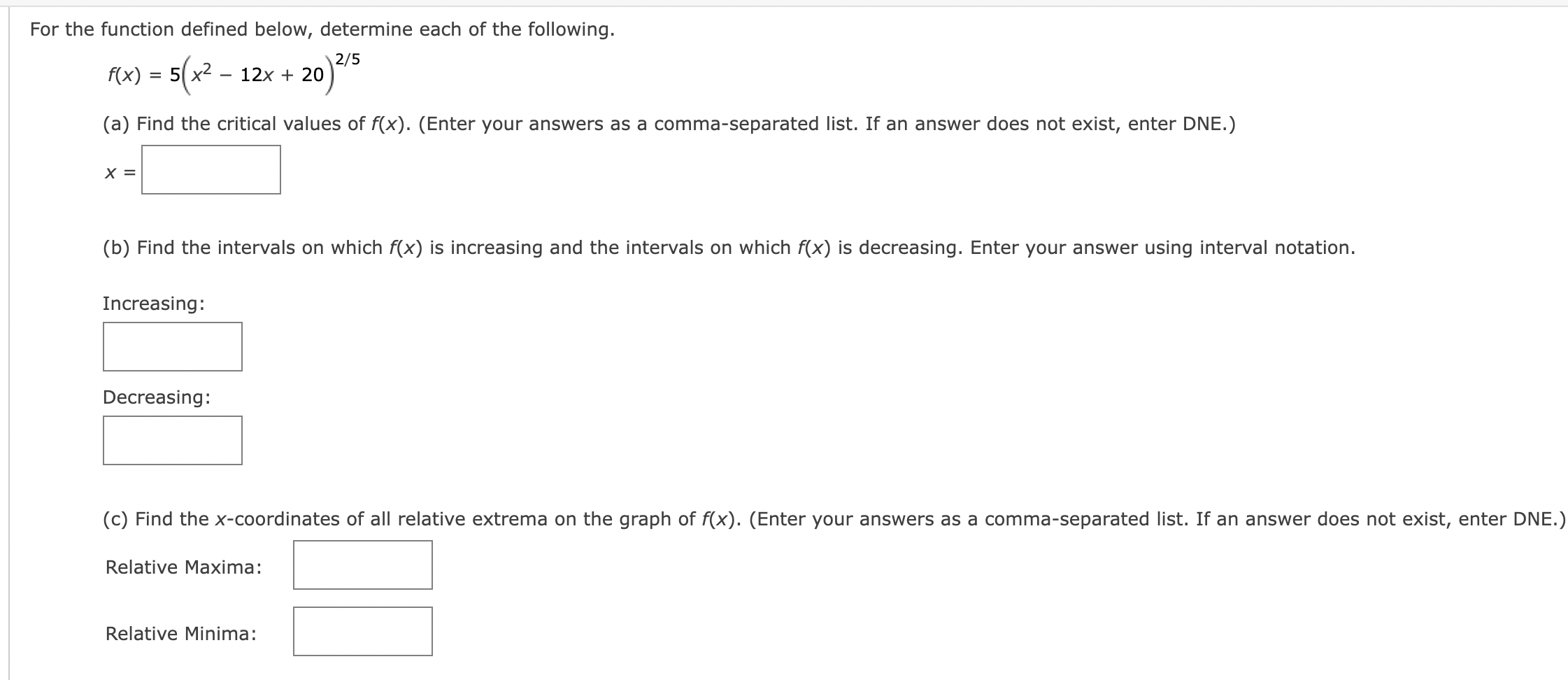This screenshot has width=1568, height=680.
Task: Click the Relative Maxima answer box
Action: (362, 565)
